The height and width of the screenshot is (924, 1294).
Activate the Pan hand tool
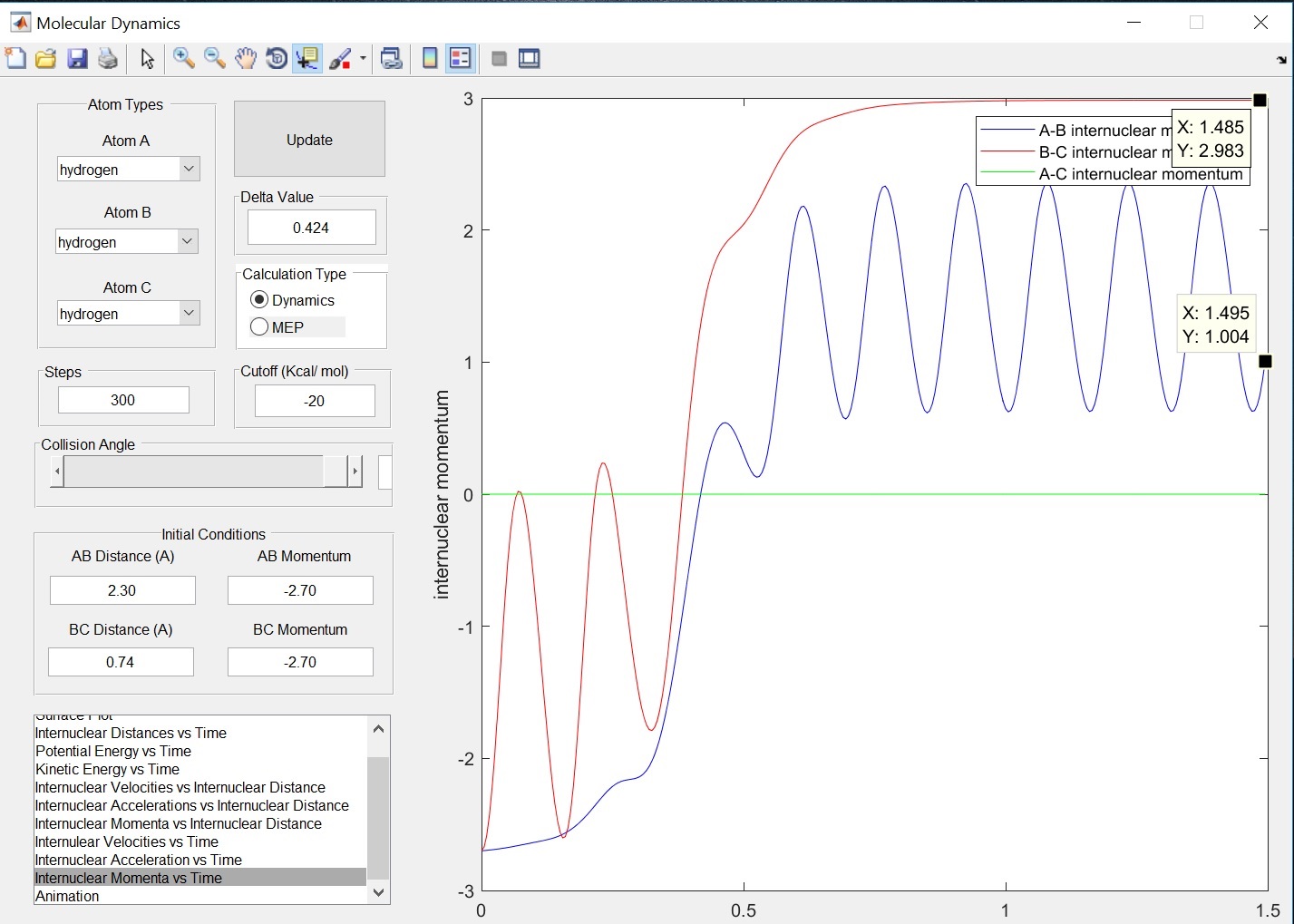(x=245, y=59)
